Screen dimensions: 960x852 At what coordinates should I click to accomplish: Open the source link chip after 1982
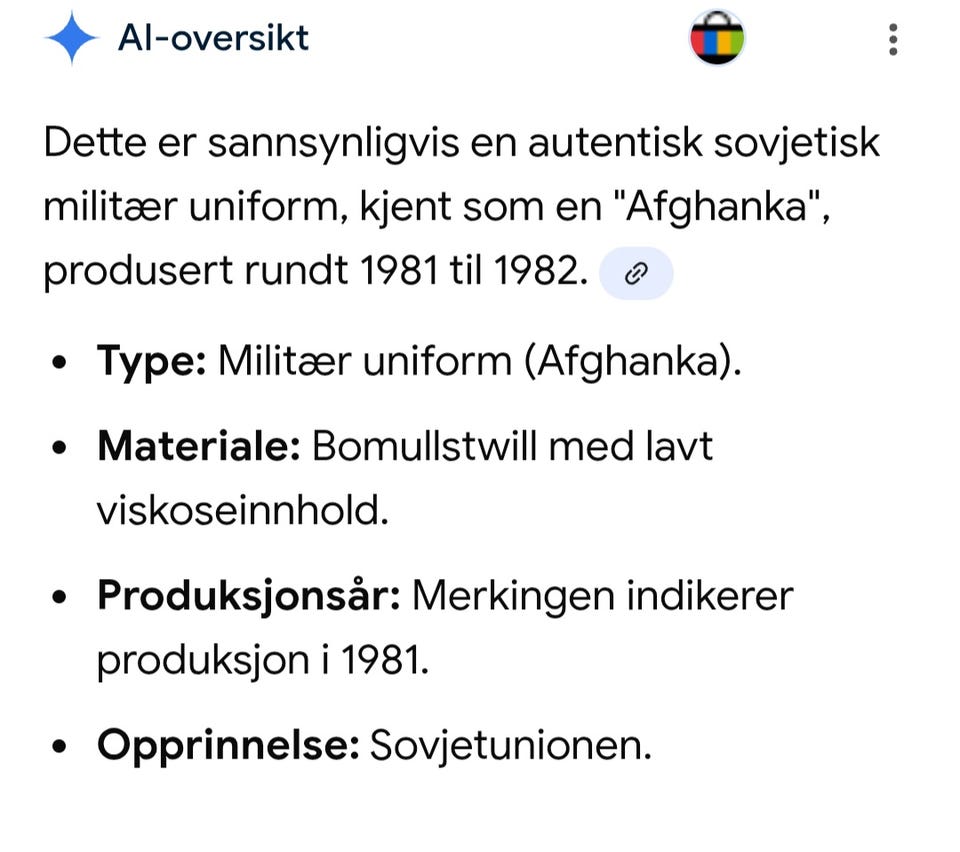coord(636,274)
